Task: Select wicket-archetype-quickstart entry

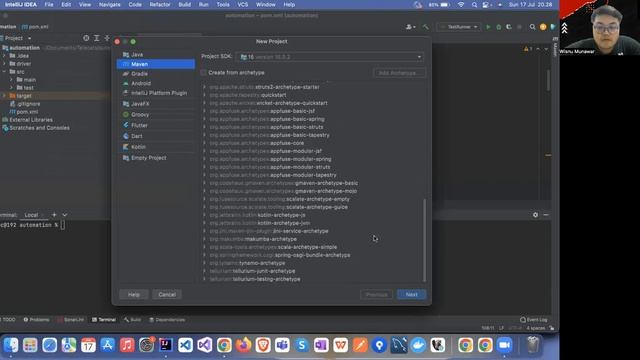Action: pyautogui.click(x=269, y=103)
